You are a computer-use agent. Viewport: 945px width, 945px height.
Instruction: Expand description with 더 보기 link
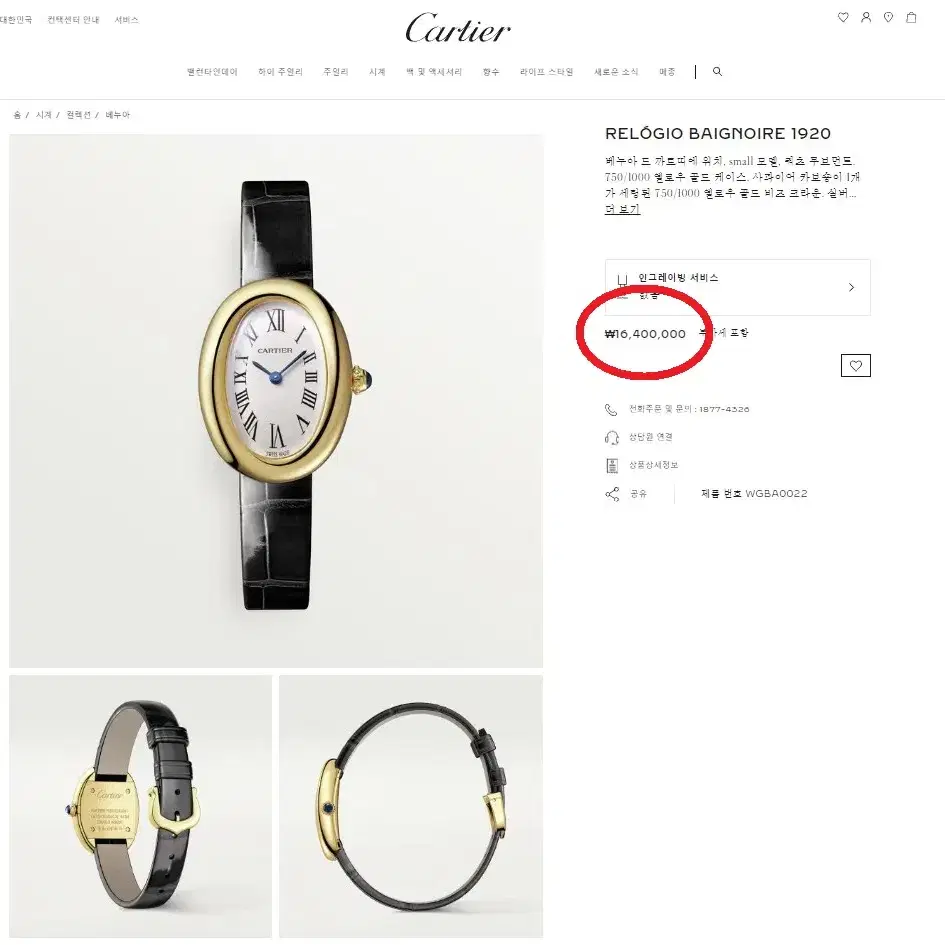pyautogui.click(x=622, y=209)
